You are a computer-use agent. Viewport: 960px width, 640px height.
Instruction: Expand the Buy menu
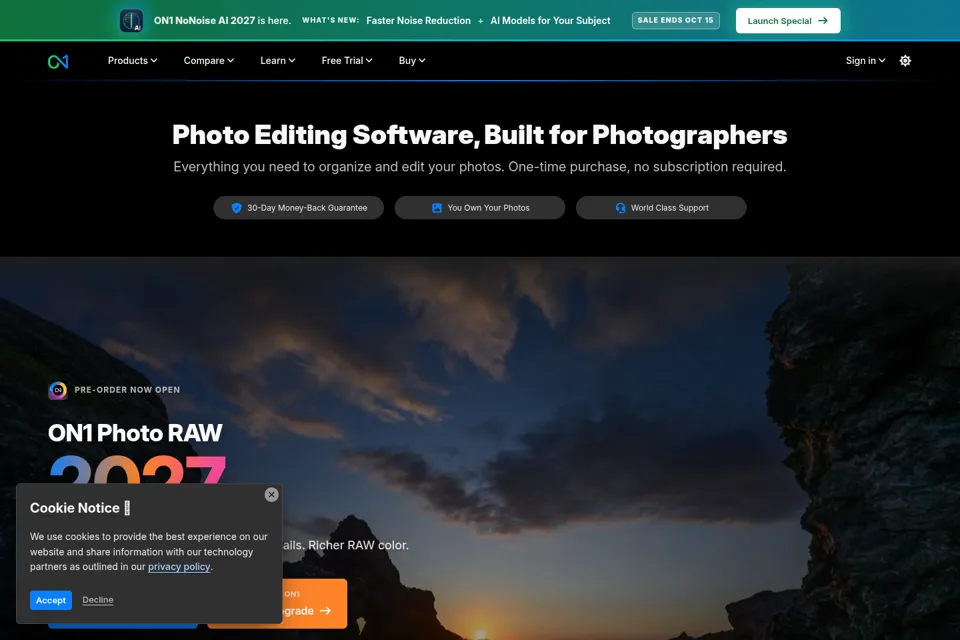pos(411,61)
